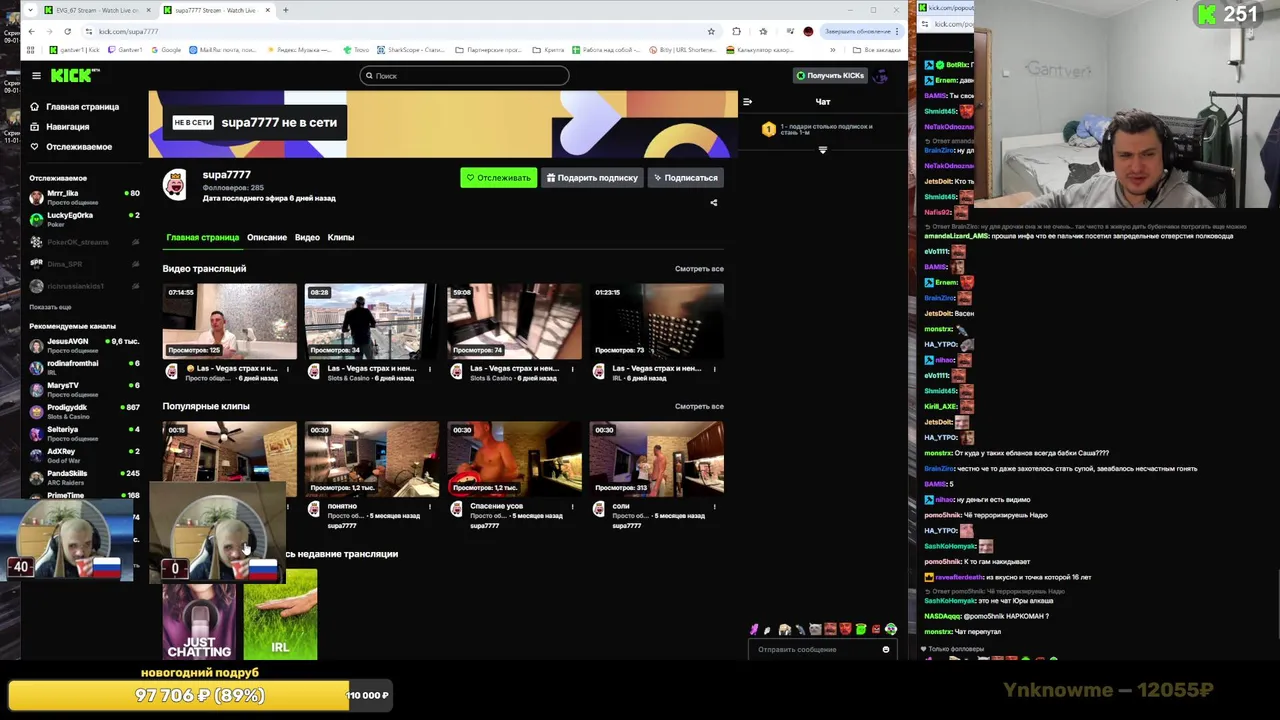
Task: Play the Спасение усов clip thumbnail
Action: [514, 459]
